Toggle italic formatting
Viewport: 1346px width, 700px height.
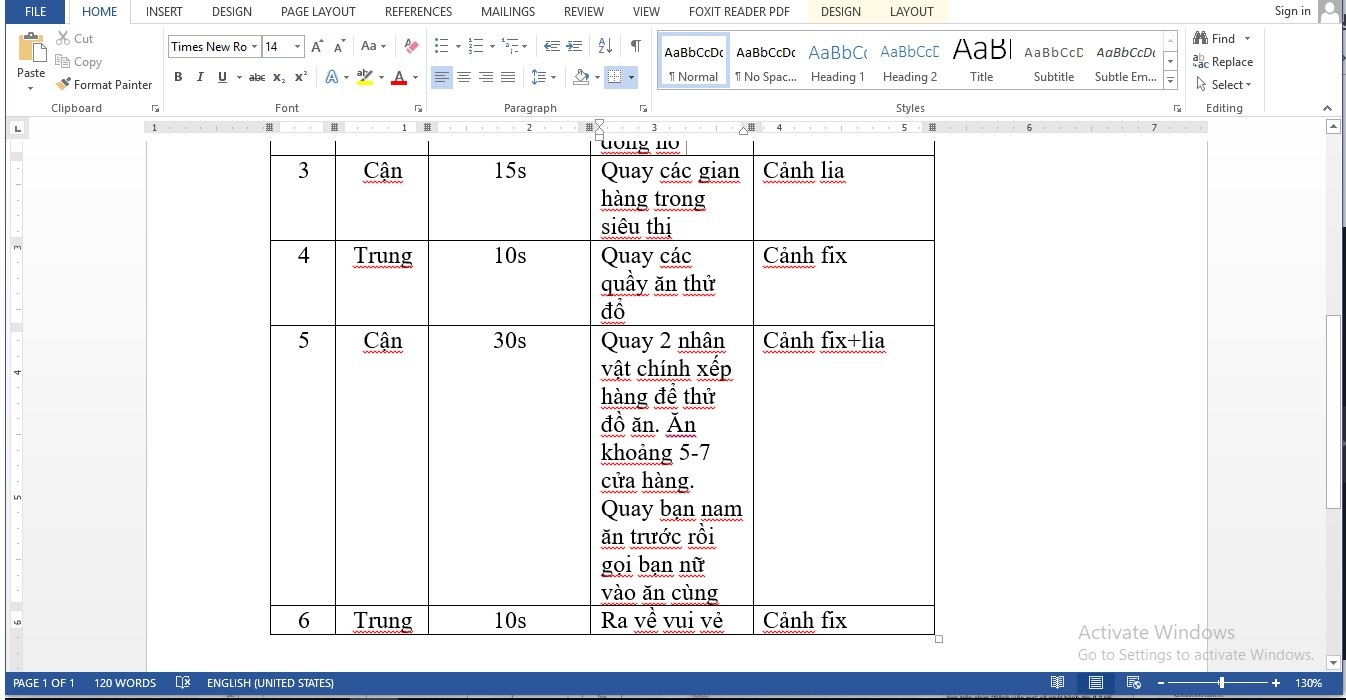coord(200,77)
